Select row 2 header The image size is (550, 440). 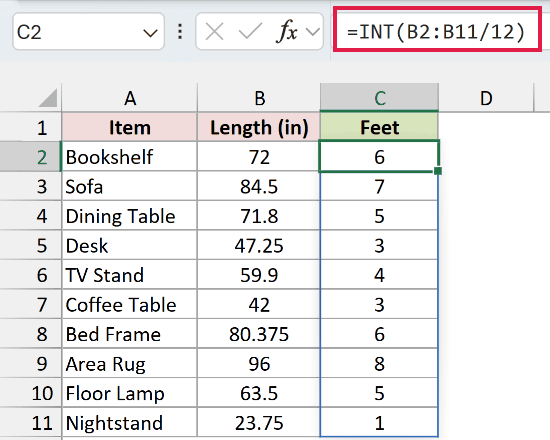31,156
